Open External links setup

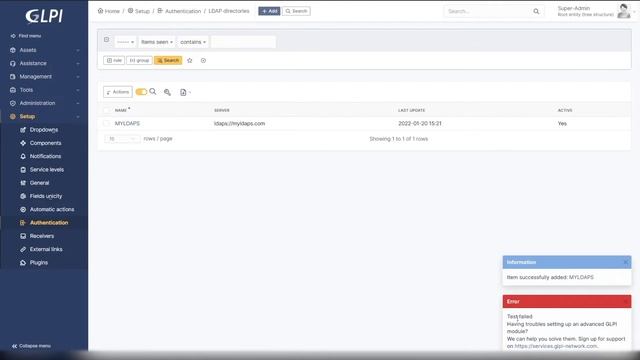[x=41, y=249]
